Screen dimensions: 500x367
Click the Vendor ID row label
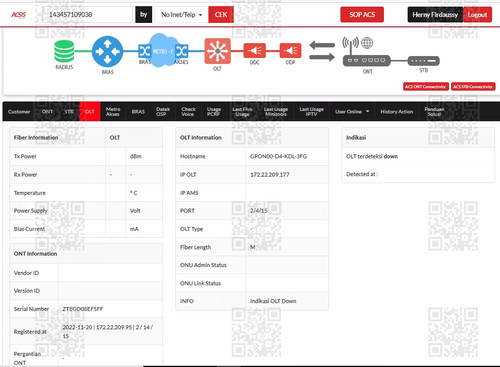(26, 273)
